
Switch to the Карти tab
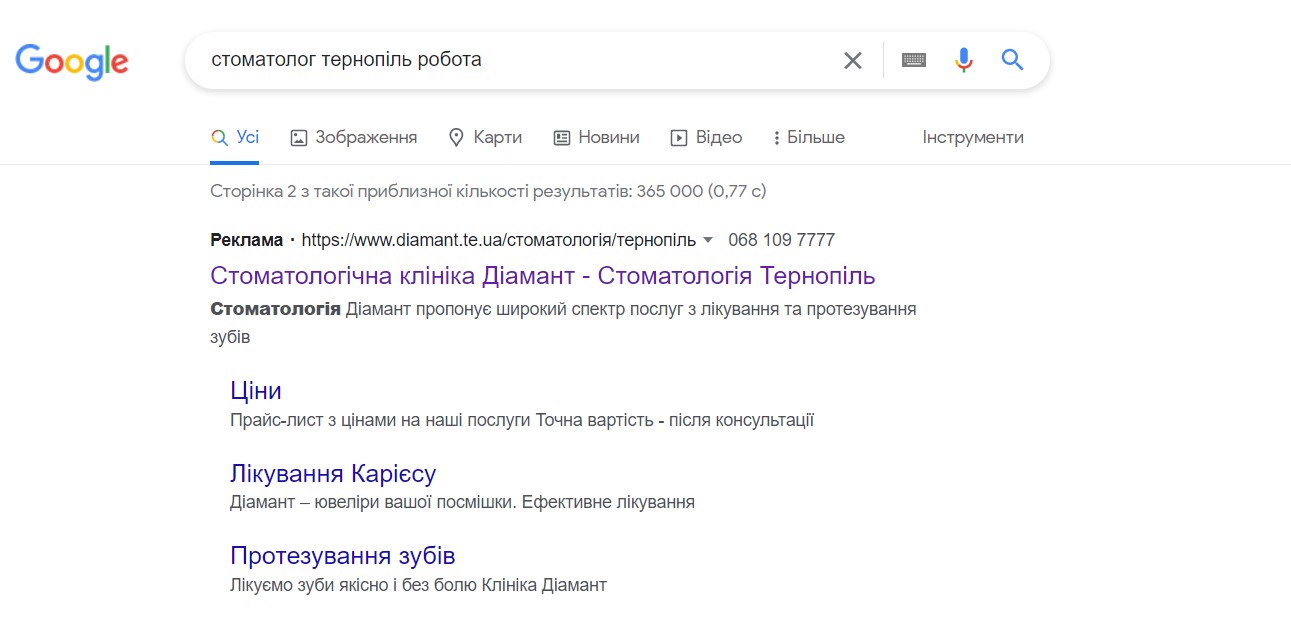coord(485,137)
